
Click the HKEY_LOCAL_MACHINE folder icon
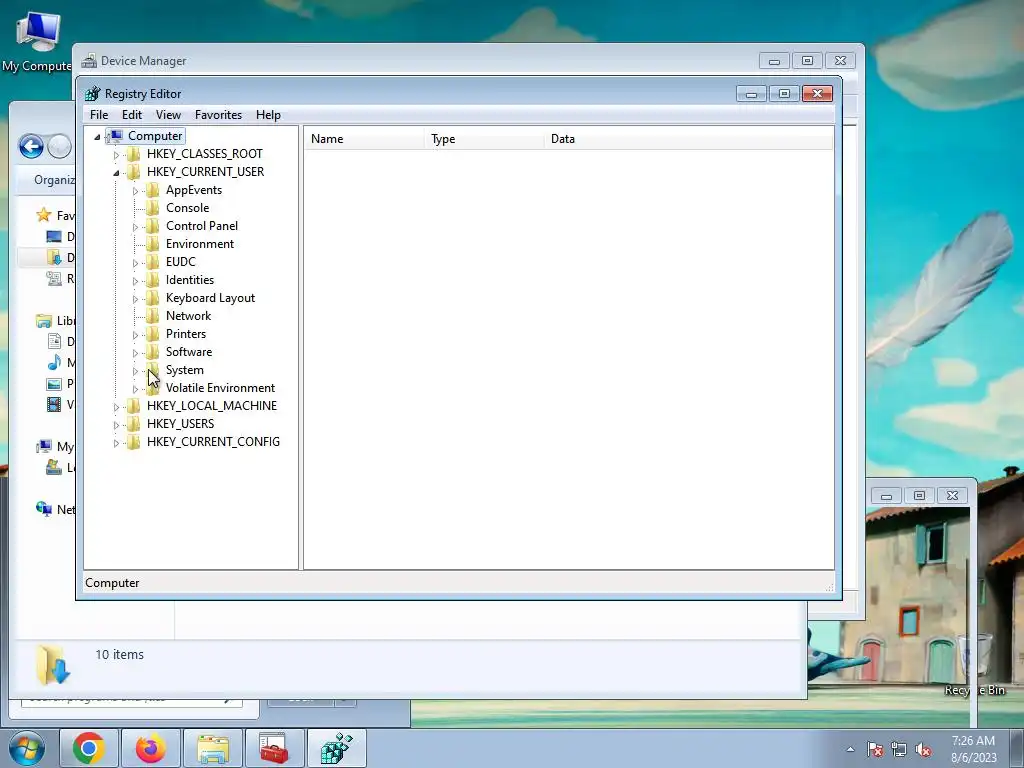pyautogui.click(x=133, y=406)
